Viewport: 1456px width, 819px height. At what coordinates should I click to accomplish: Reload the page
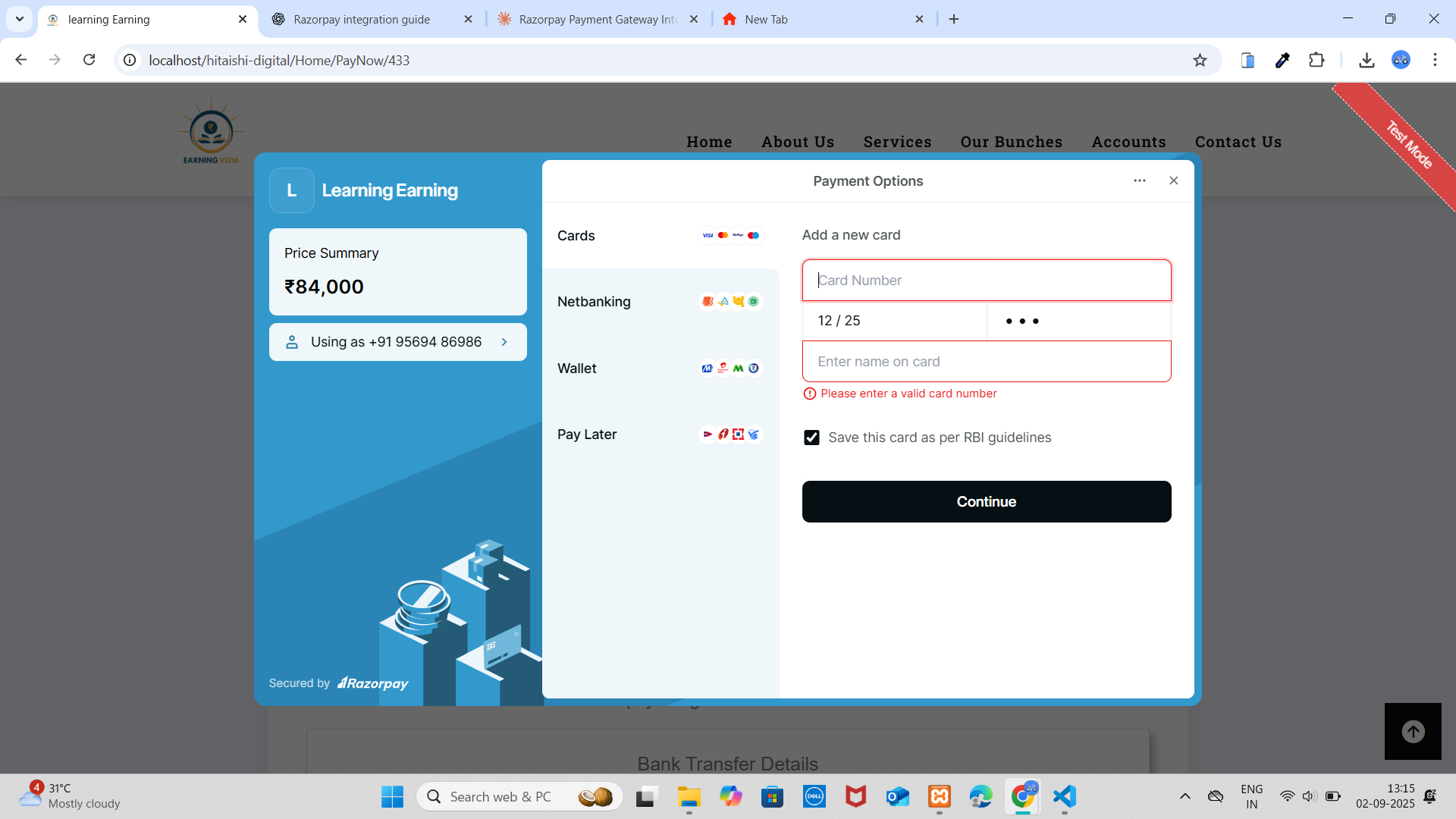(x=89, y=60)
